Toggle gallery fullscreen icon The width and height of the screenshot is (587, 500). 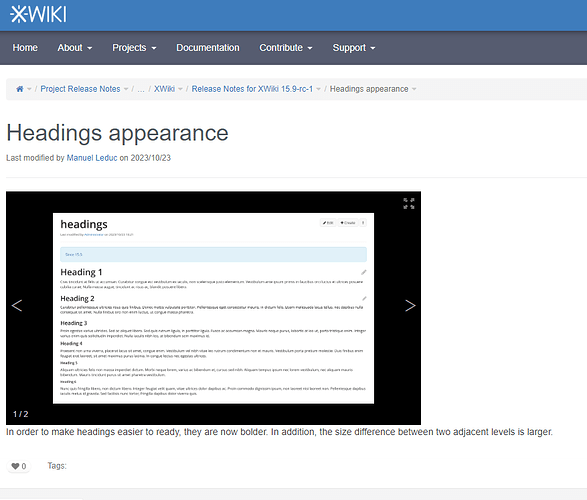tap(409, 203)
